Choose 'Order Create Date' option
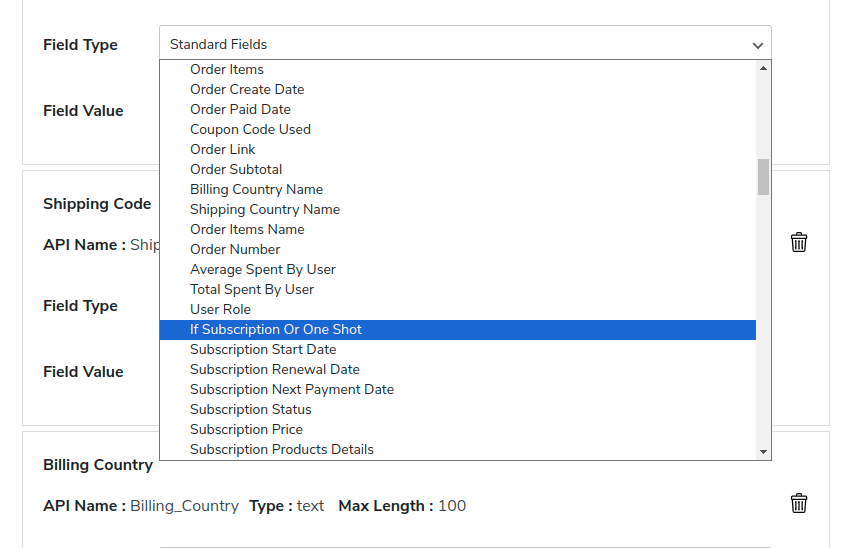 click(x=247, y=89)
